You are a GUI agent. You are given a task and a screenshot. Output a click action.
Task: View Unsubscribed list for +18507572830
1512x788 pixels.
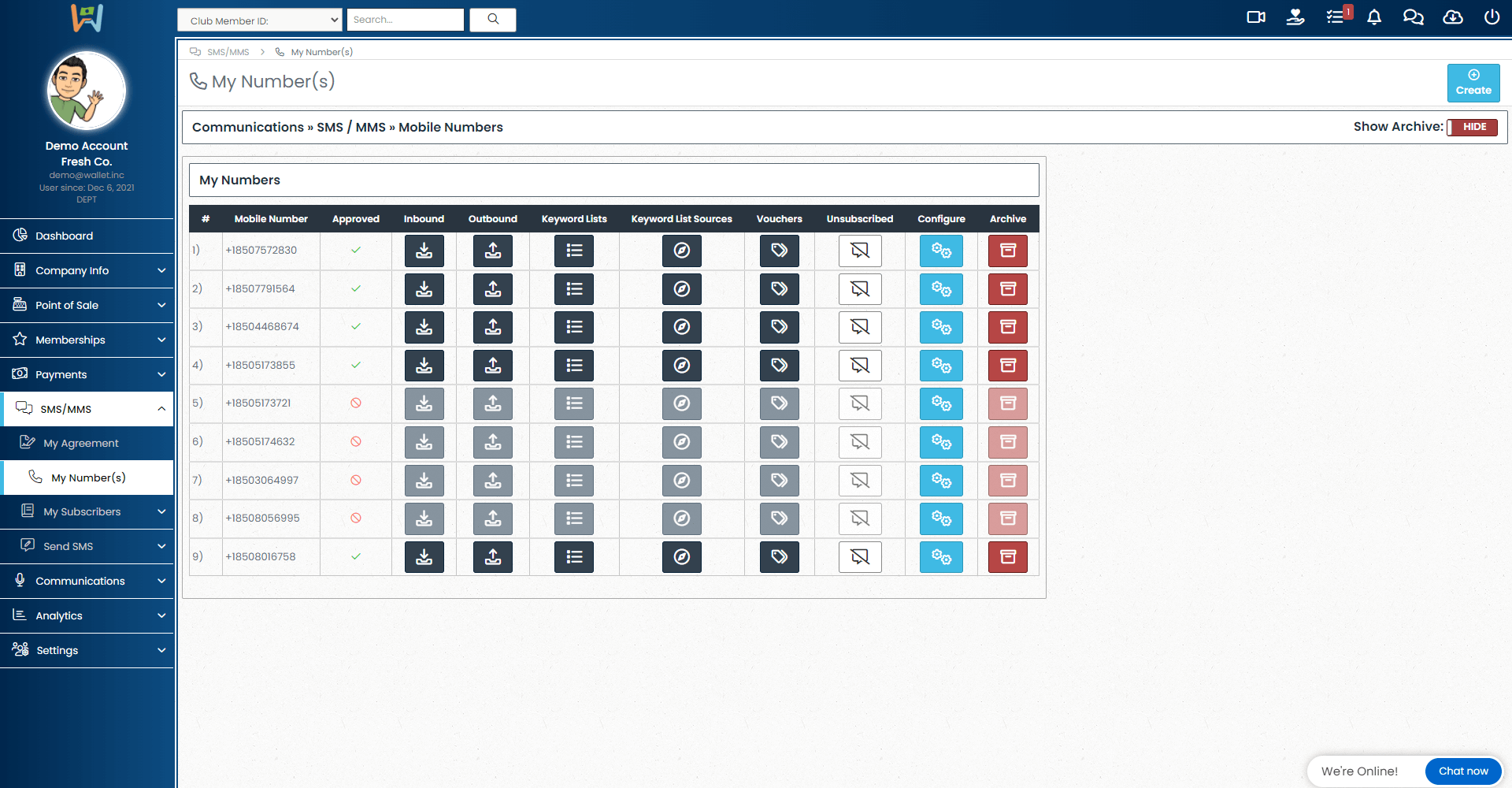coord(859,251)
